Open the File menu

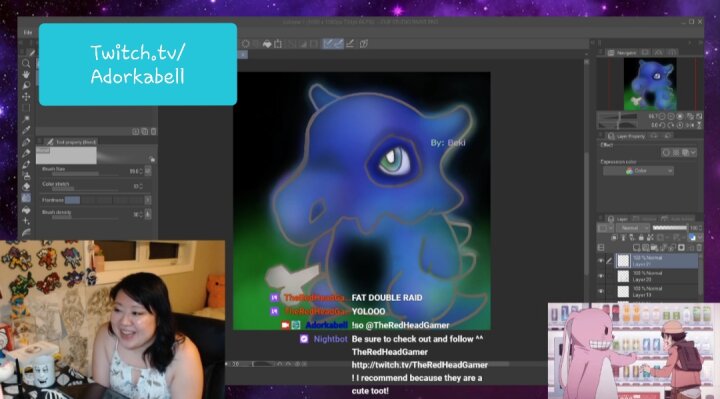(x=28, y=33)
